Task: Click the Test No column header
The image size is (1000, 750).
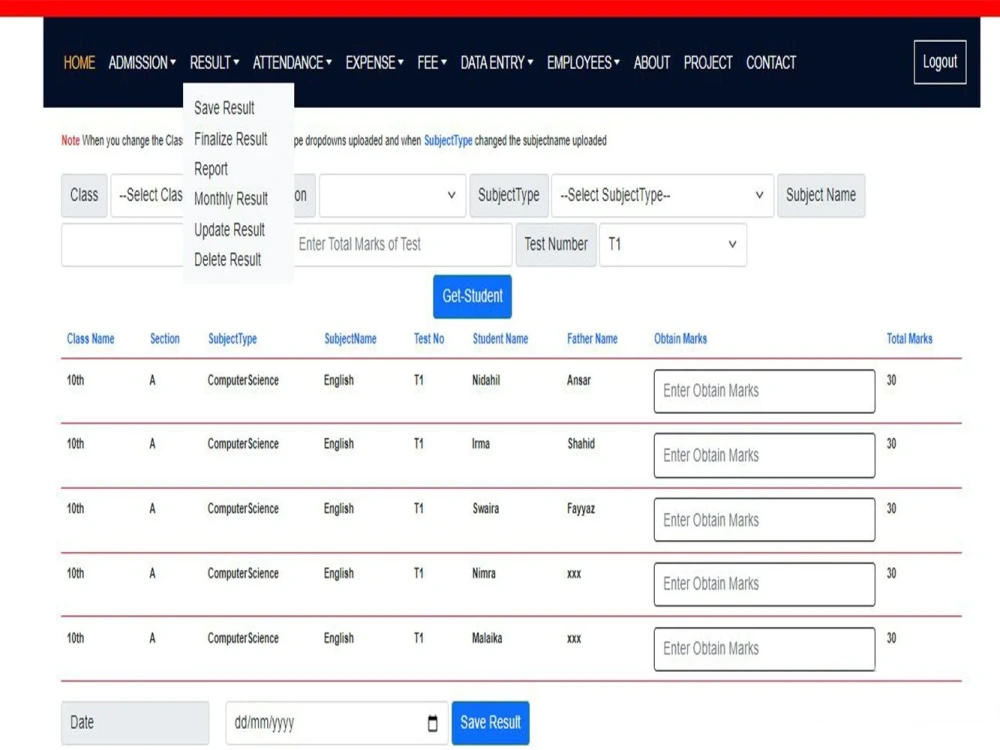Action: [429, 339]
